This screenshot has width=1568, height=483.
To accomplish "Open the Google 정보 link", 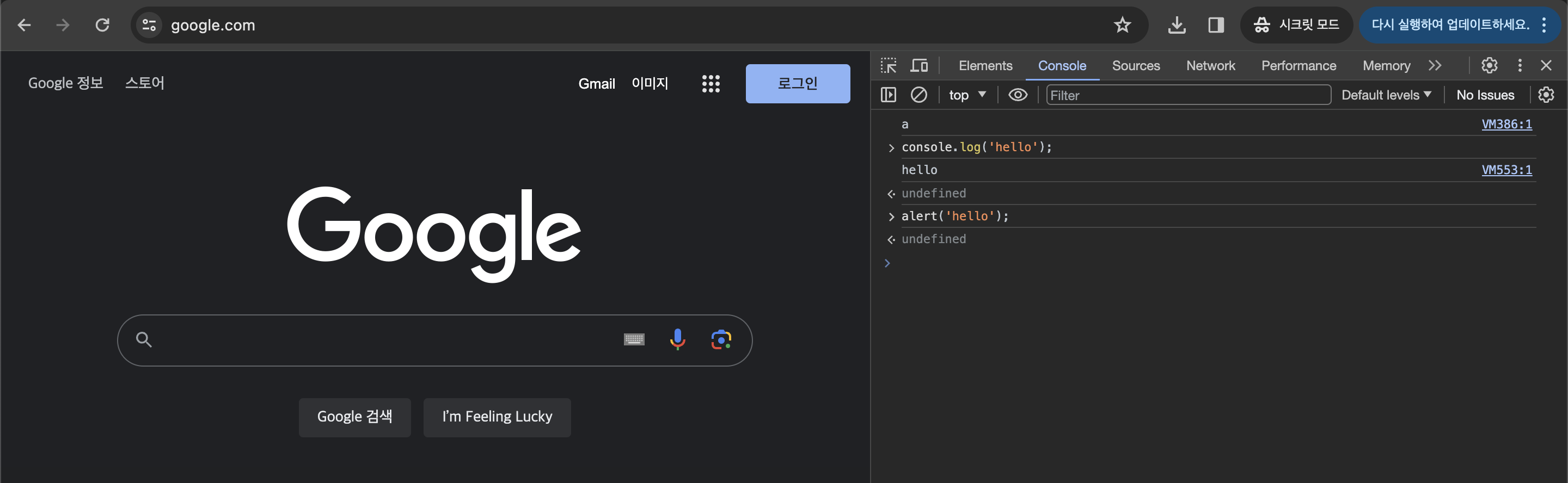I will [66, 83].
